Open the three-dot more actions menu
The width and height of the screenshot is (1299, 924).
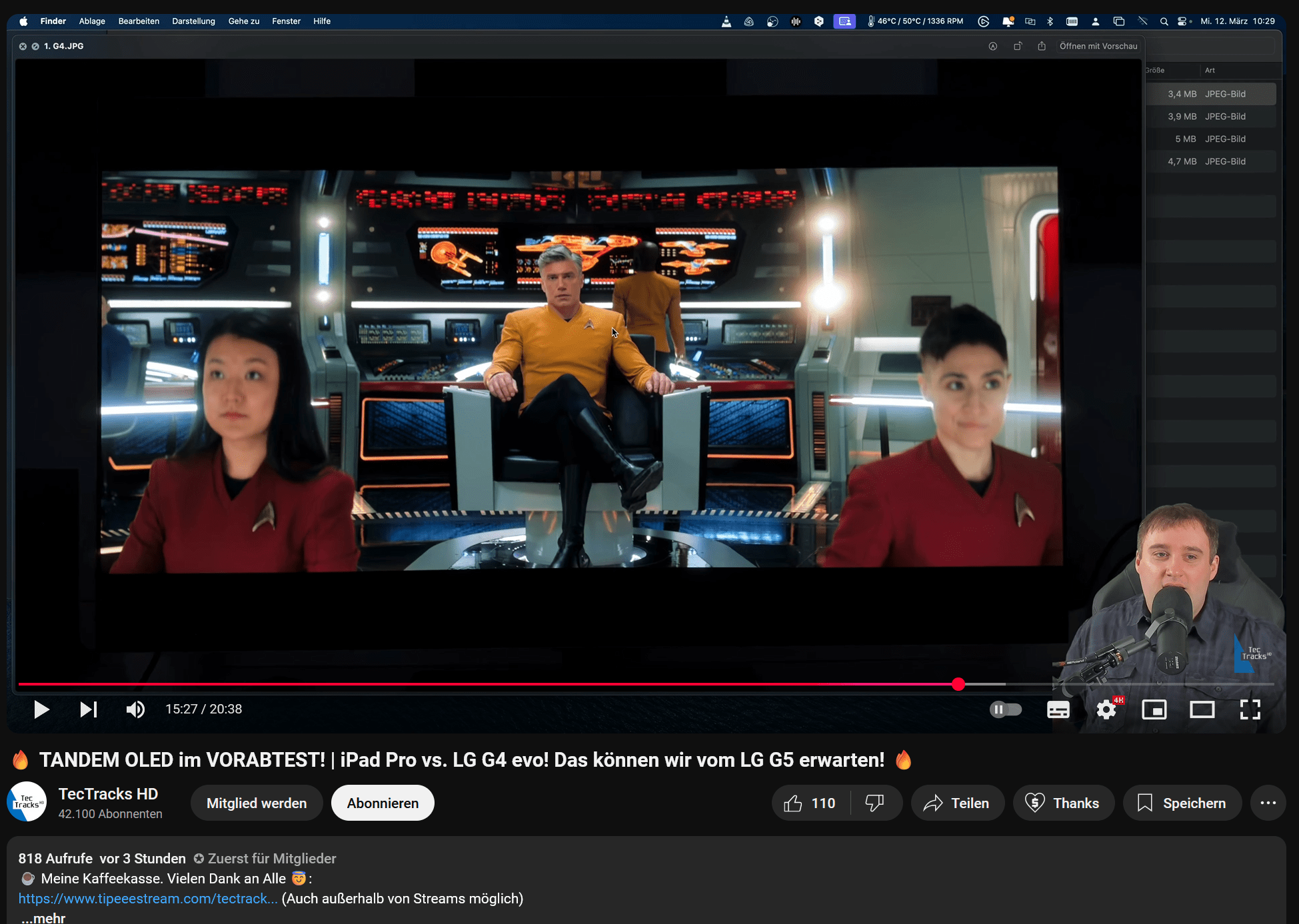(x=1268, y=803)
